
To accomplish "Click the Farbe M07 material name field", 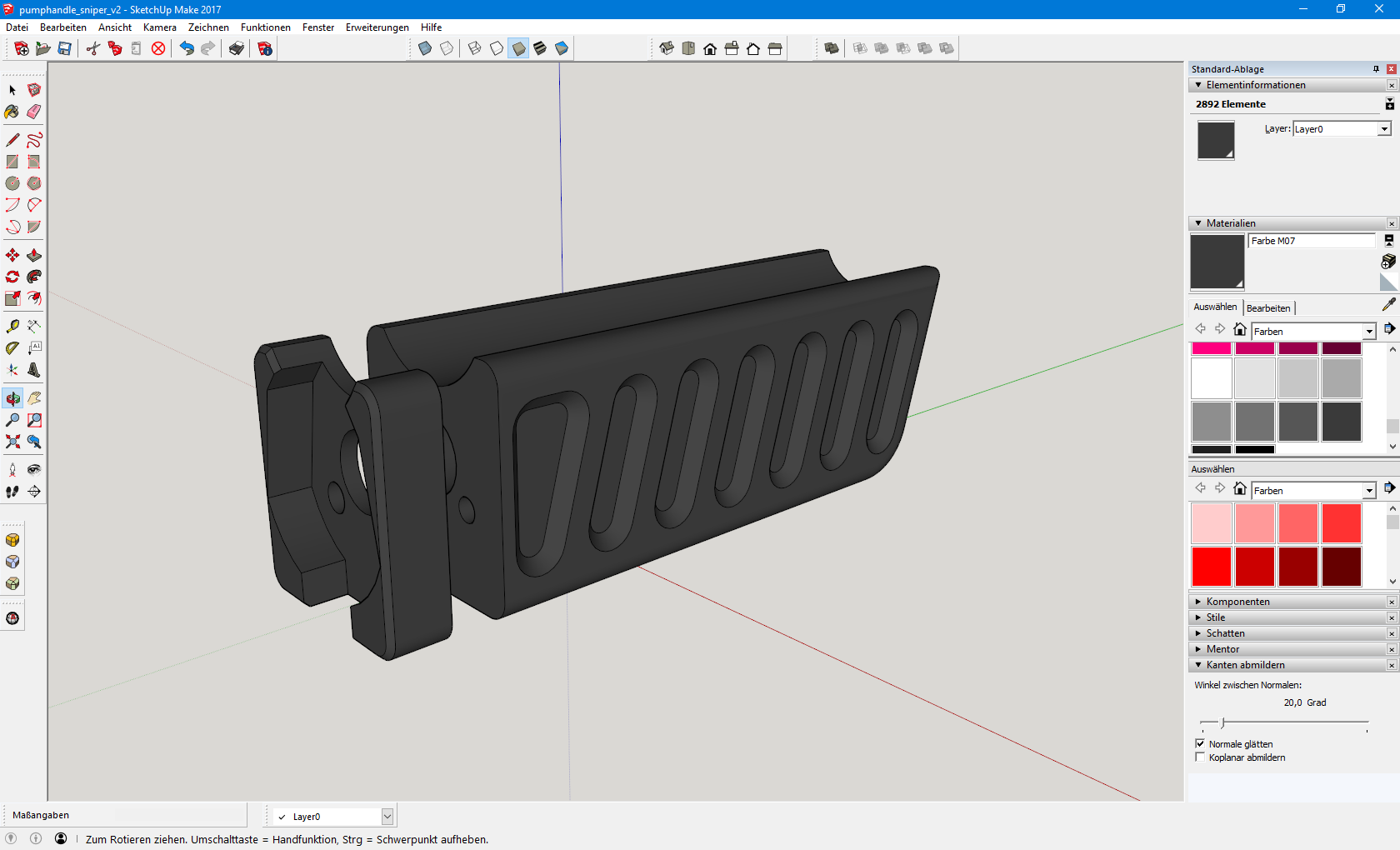I will (1311, 241).
